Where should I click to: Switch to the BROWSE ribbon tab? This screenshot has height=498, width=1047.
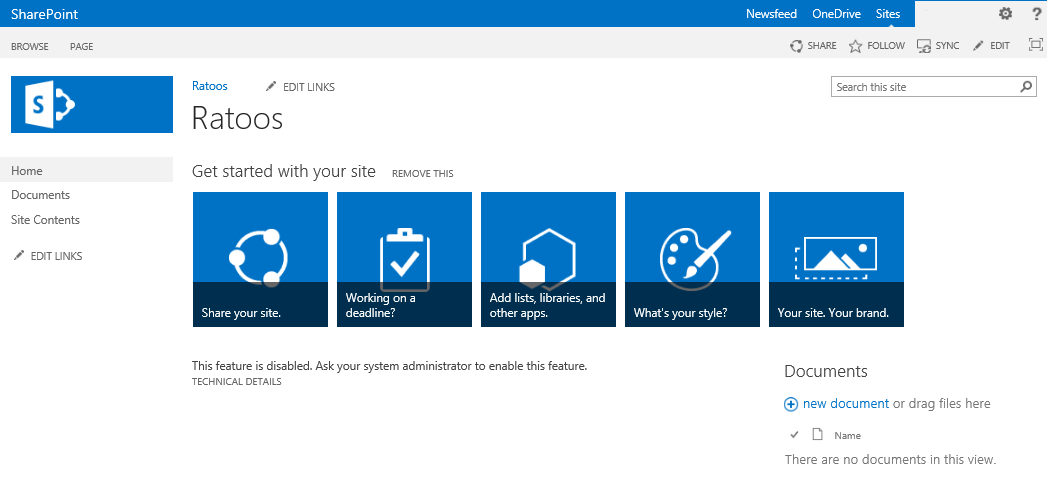30,47
